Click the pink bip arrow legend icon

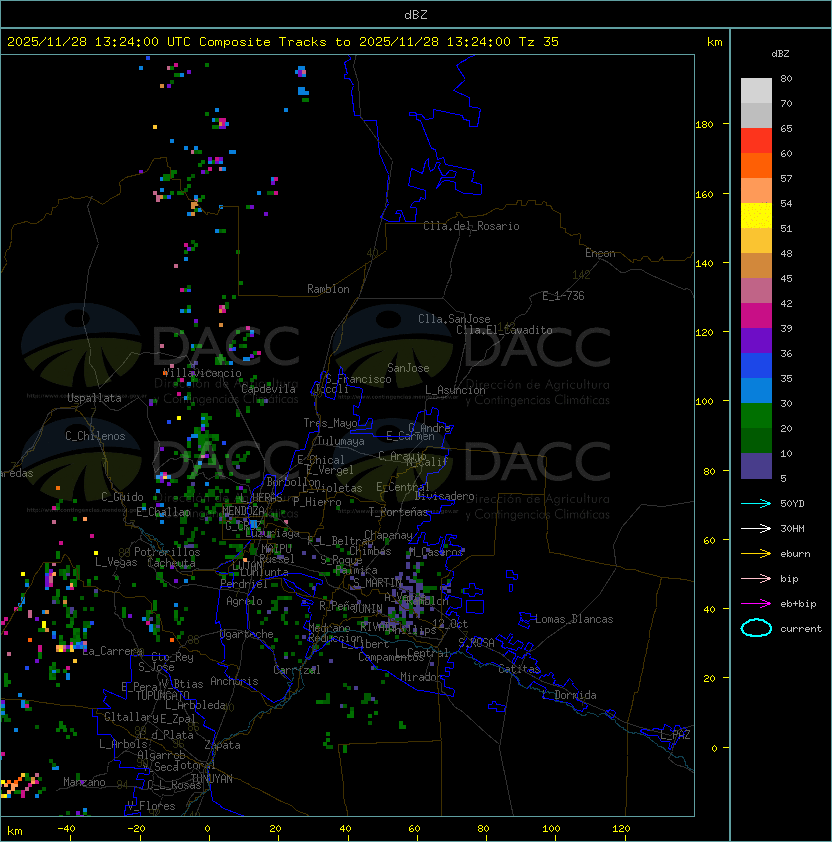pyautogui.click(x=756, y=578)
